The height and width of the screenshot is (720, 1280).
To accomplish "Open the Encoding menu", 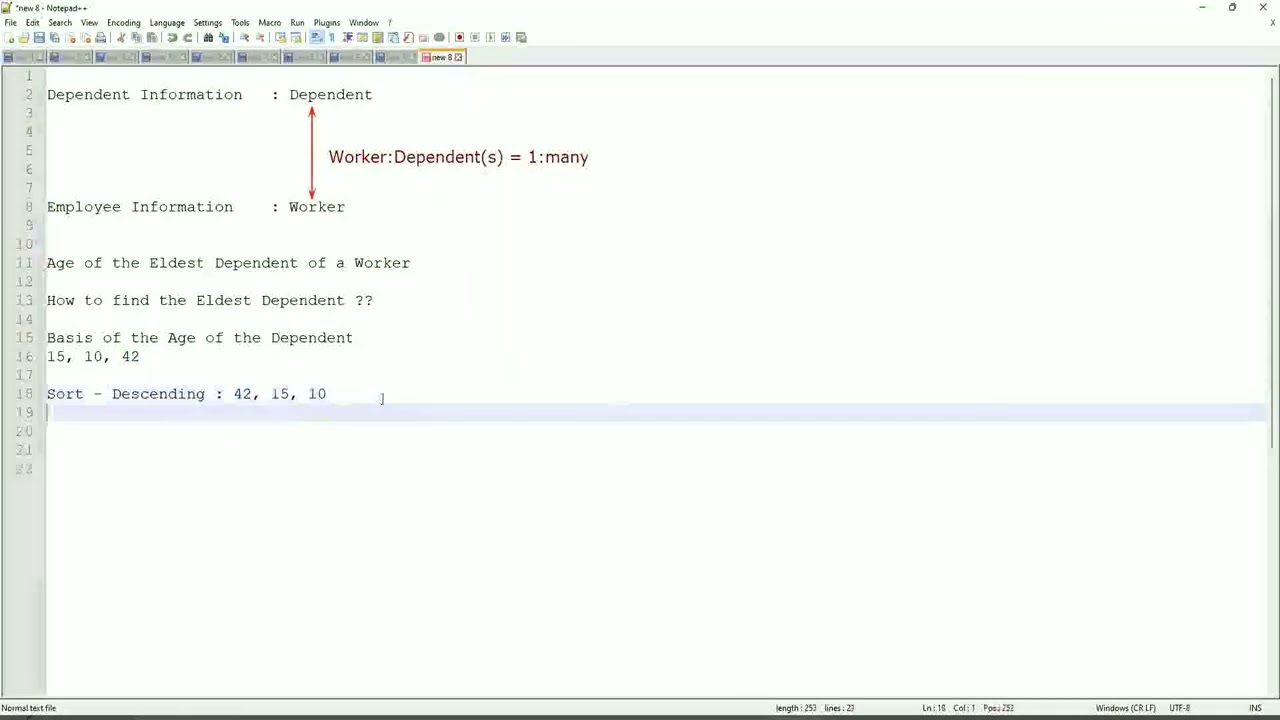I will pos(124,22).
